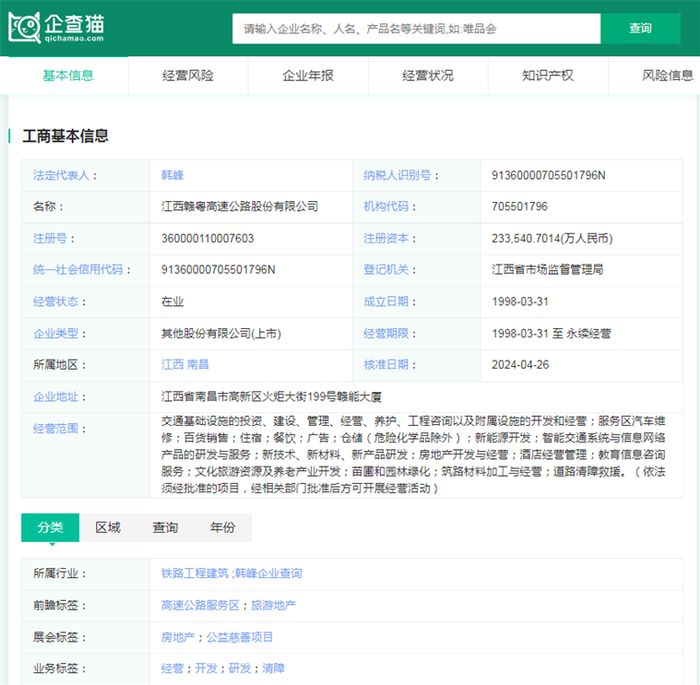Click the 清障 business tag link

tap(273, 668)
